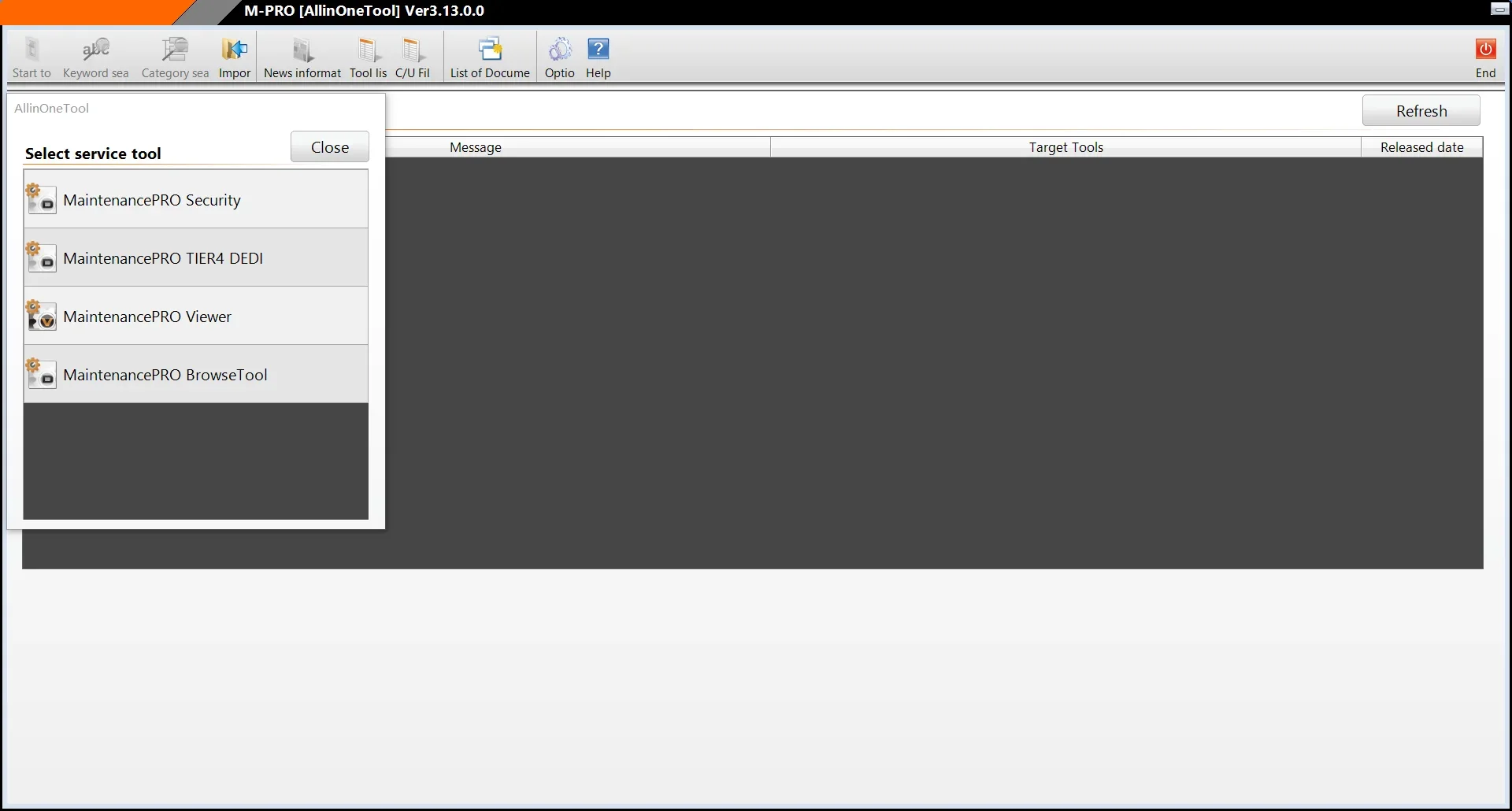This screenshot has width=1512, height=811.
Task: Open Help question mark icon
Action: coord(598,57)
